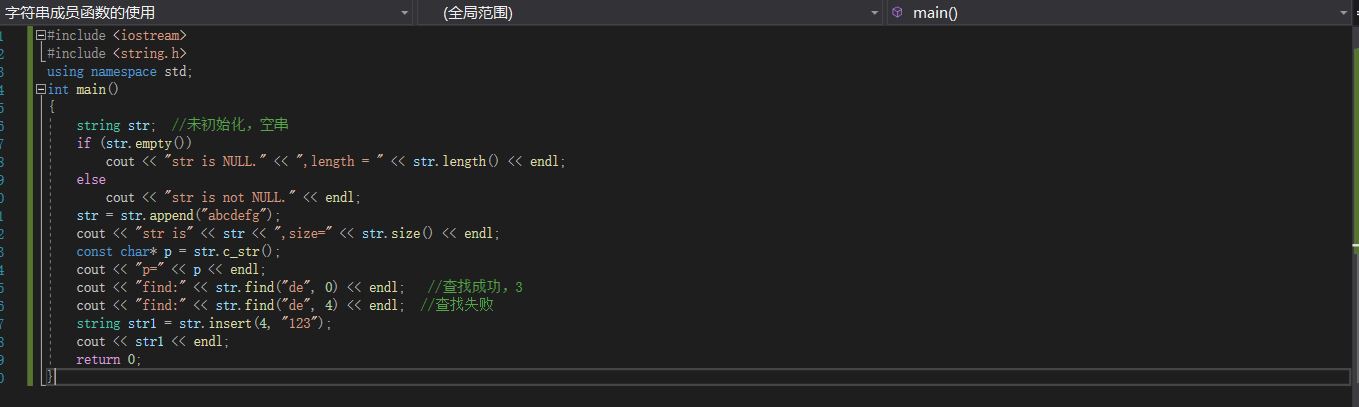Collapse the int main() outlining toggle

(x=41, y=89)
